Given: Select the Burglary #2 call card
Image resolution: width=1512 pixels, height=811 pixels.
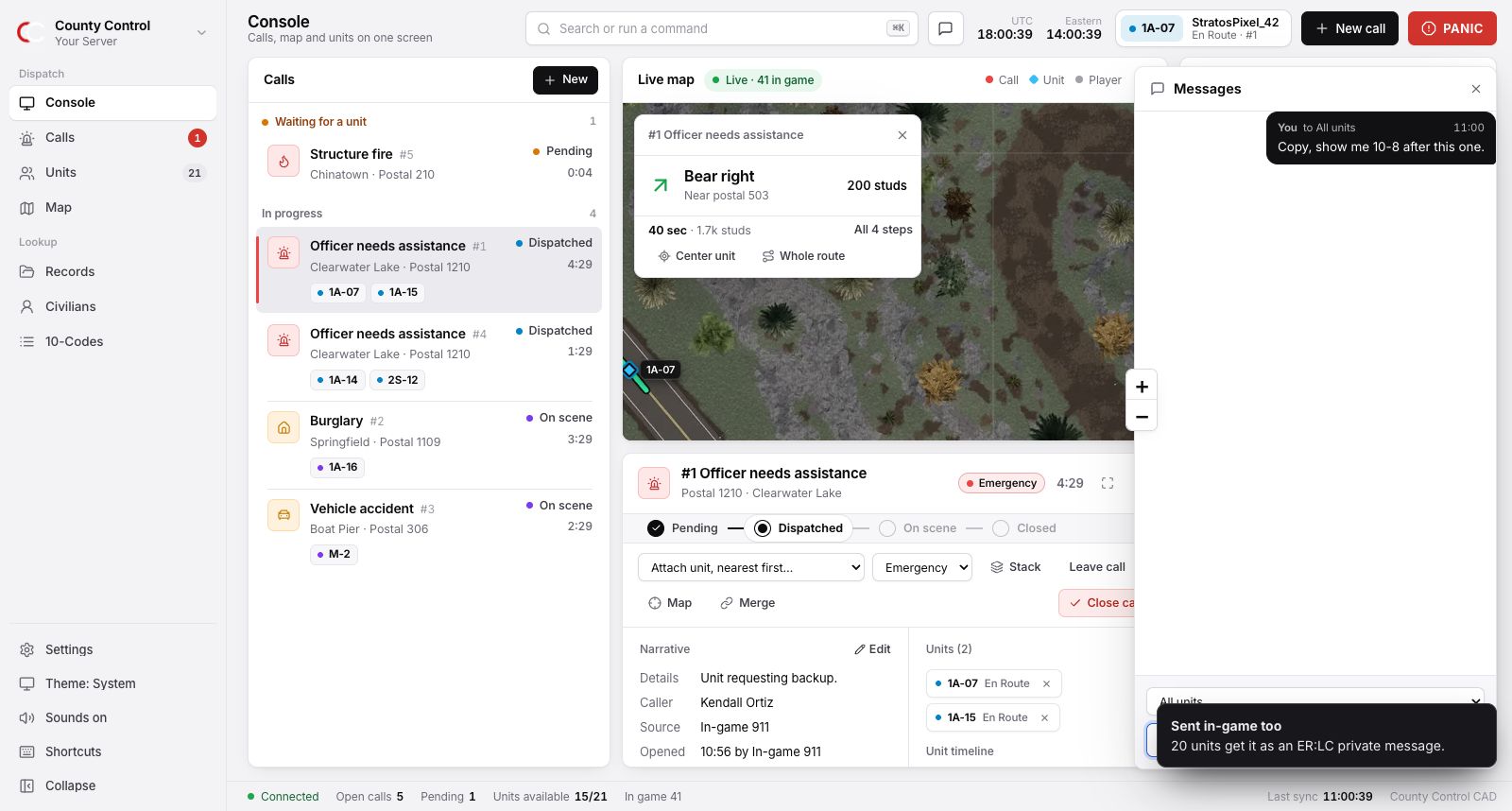Looking at the screenshot, I should coord(429,443).
